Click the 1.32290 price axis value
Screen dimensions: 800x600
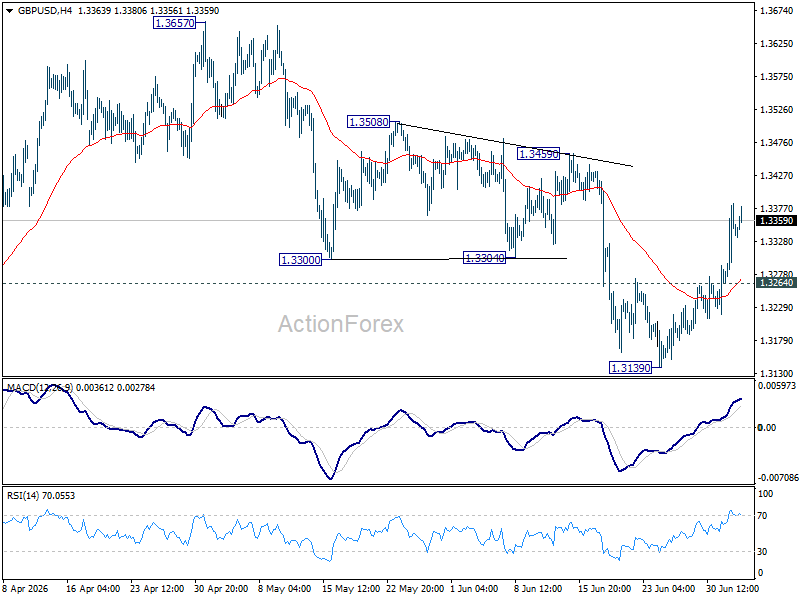pos(777,307)
